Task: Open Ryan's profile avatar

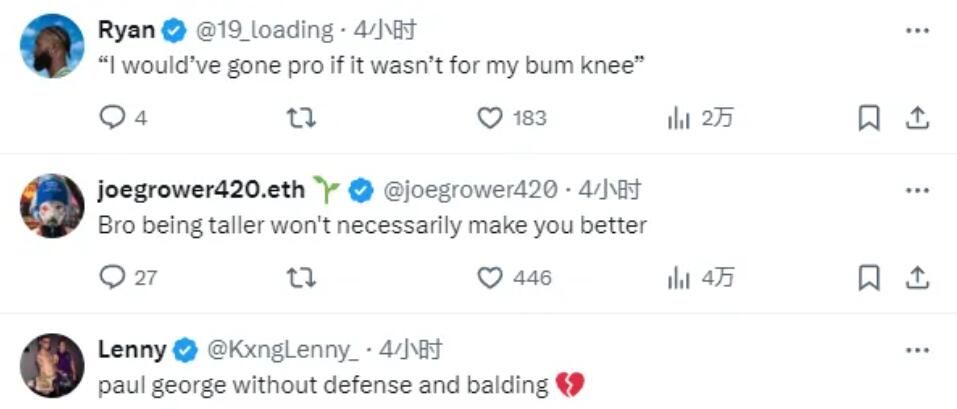Action: pos(52,46)
